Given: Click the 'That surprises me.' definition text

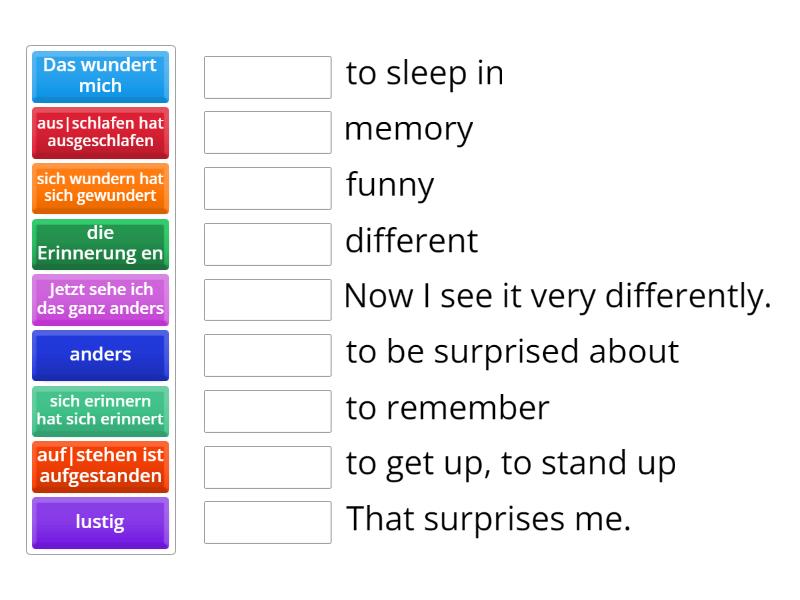Looking at the screenshot, I should (488, 520).
